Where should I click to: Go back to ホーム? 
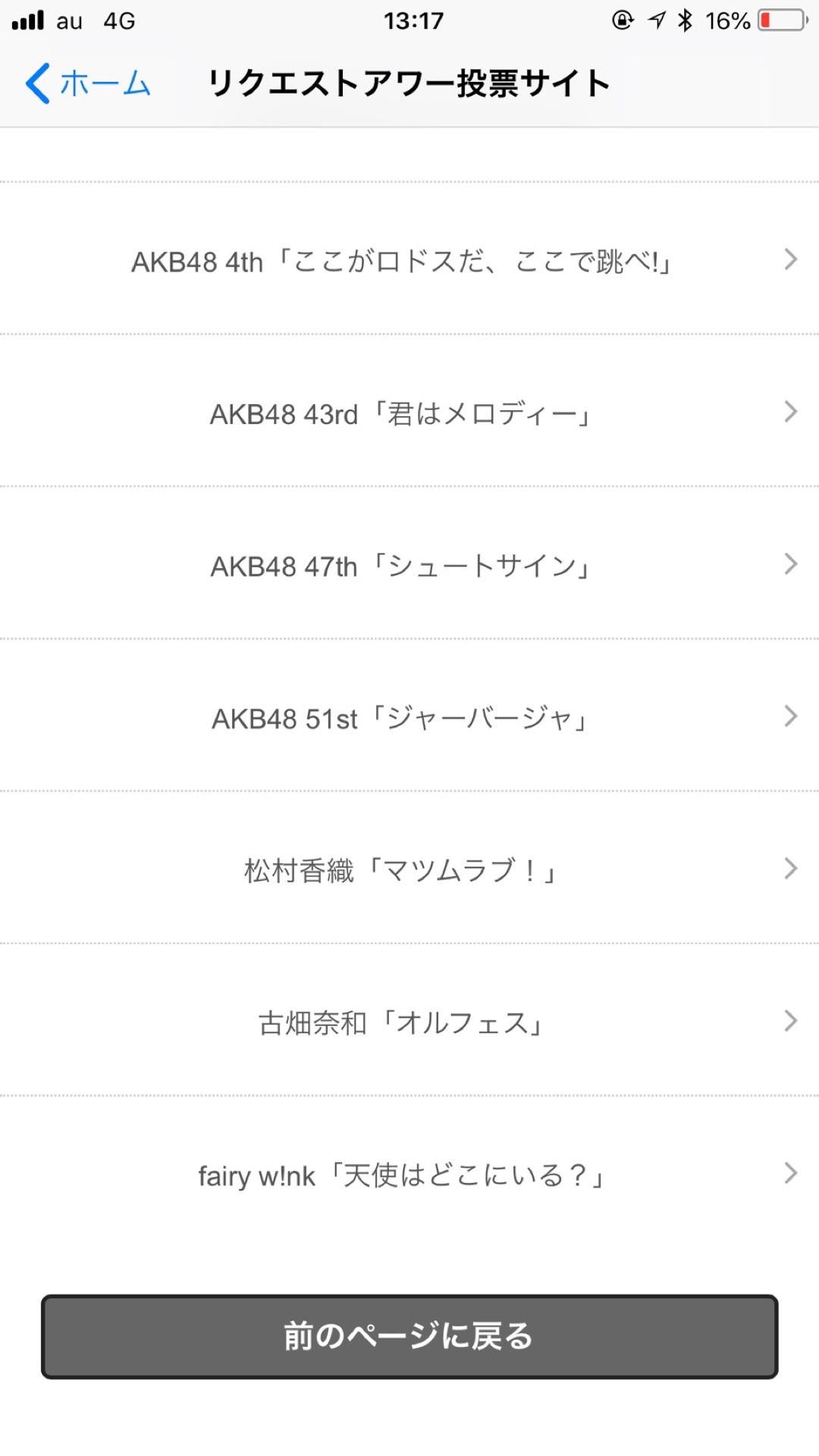pyautogui.click(x=105, y=83)
